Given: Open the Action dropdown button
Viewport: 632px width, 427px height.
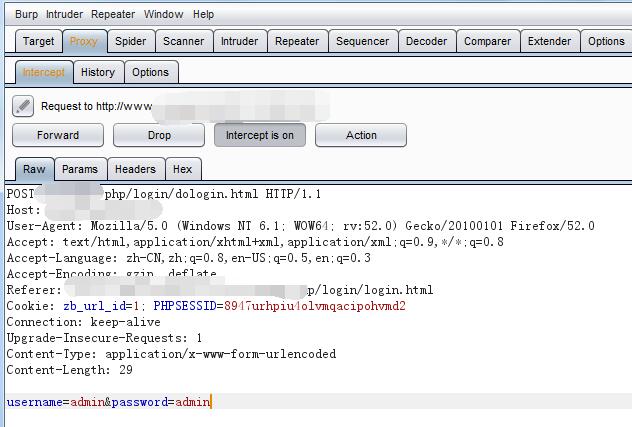Looking at the screenshot, I should 361,135.
